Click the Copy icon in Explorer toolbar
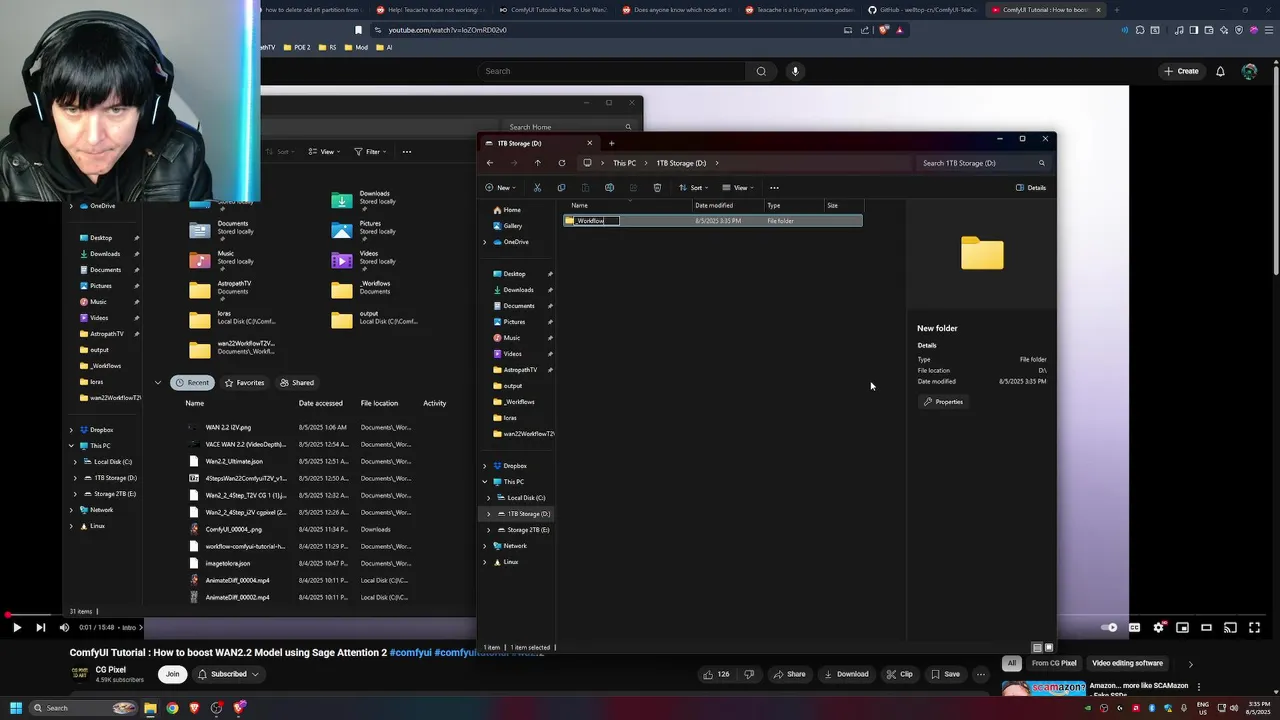The image size is (1280, 720). (x=561, y=187)
